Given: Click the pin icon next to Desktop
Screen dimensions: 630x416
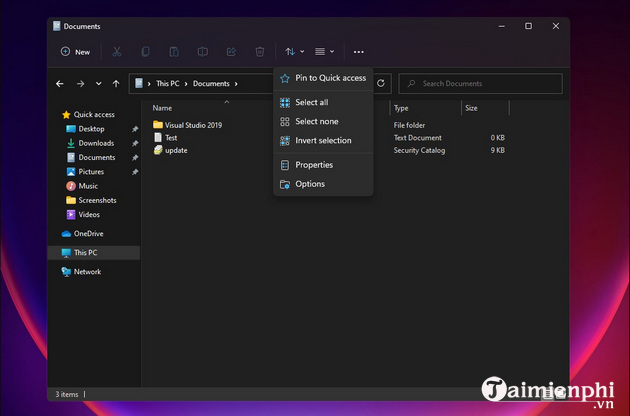Looking at the screenshot, I should 135,129.
